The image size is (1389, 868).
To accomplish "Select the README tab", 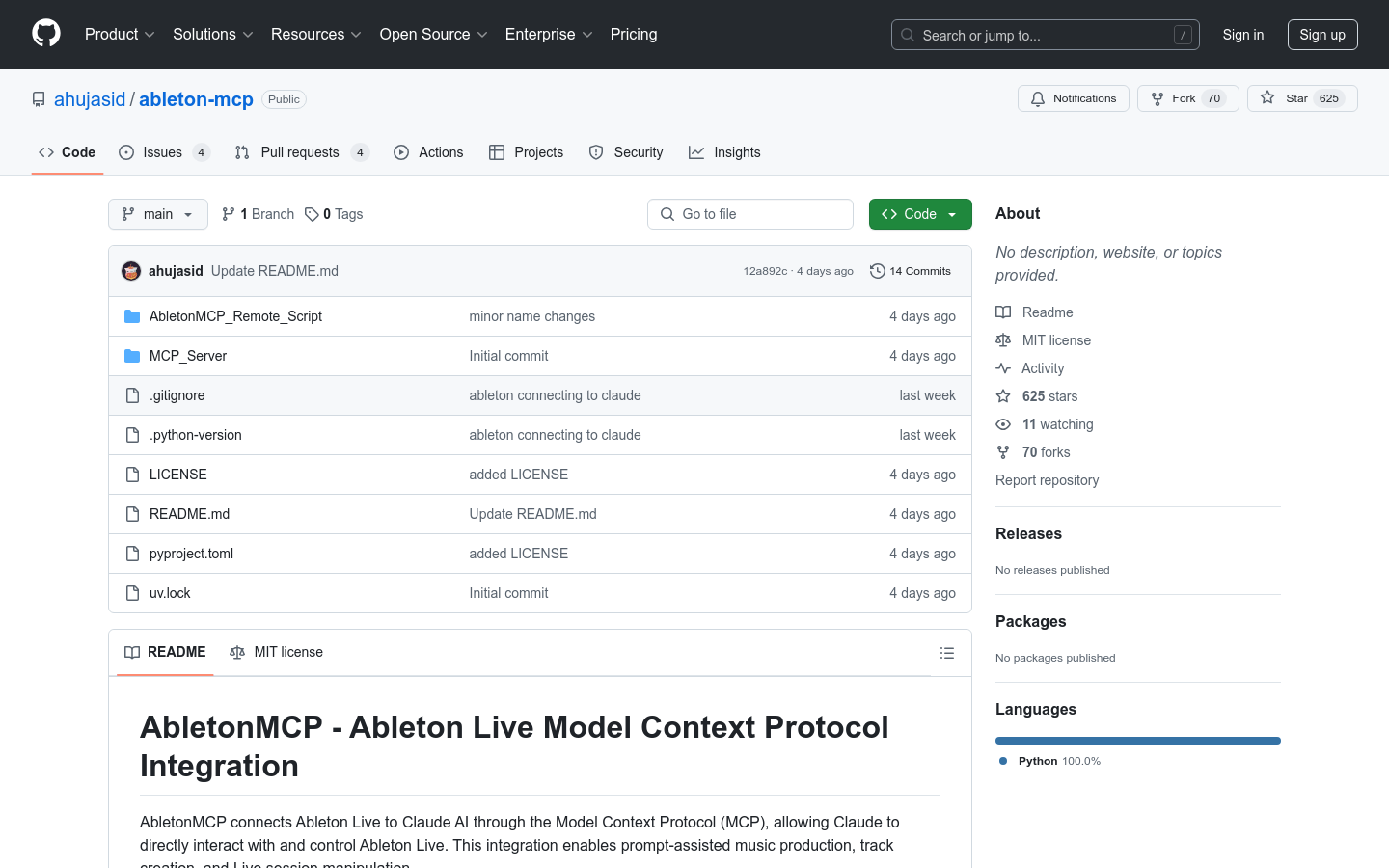I will [165, 653].
